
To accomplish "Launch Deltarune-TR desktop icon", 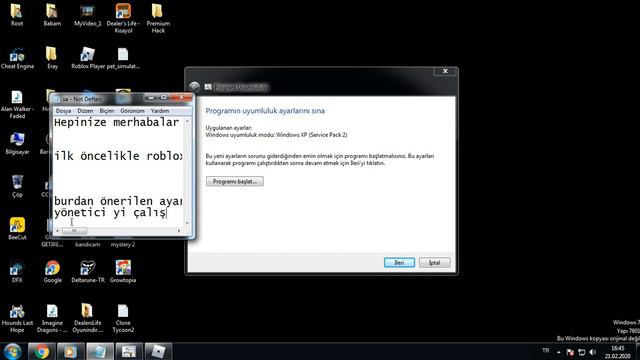I will pos(88,272).
